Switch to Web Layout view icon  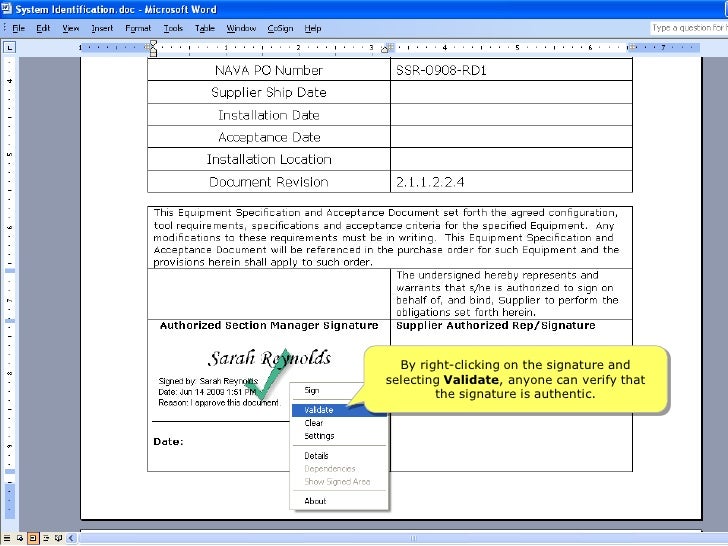click(x=20, y=538)
